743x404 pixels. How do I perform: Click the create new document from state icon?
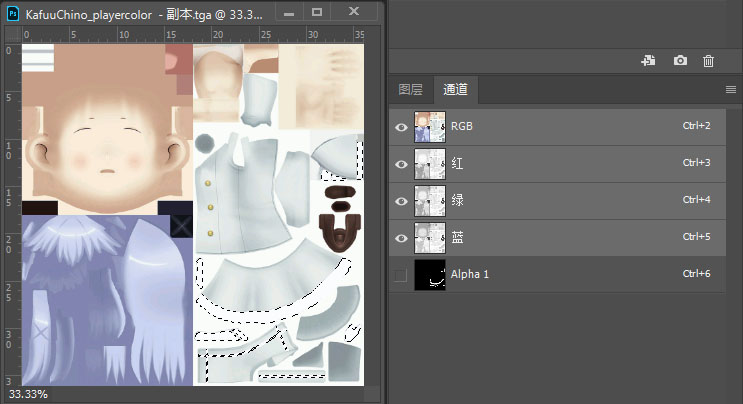click(648, 61)
